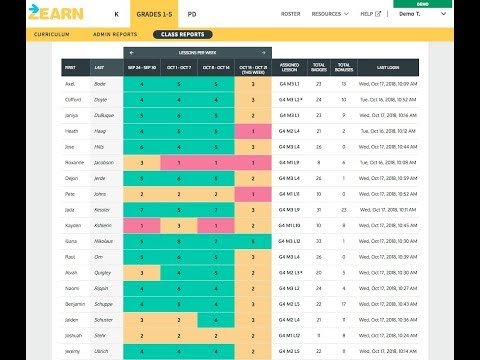The width and height of the screenshot is (480, 360).
Task: Click Noah's Sep 24 yellow cell
Action: [x=142, y=273]
